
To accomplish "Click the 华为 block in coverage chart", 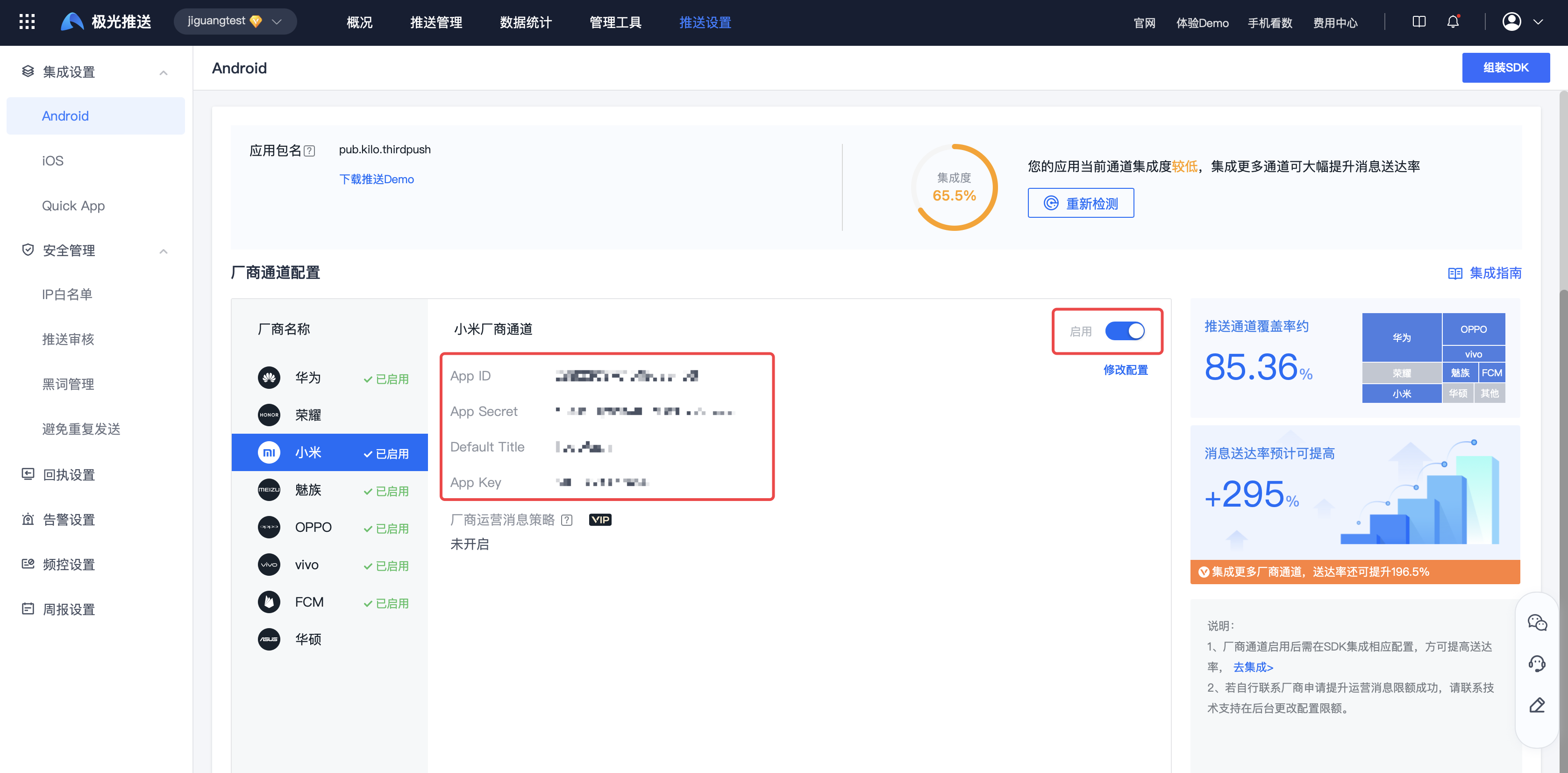I will (1401, 337).
